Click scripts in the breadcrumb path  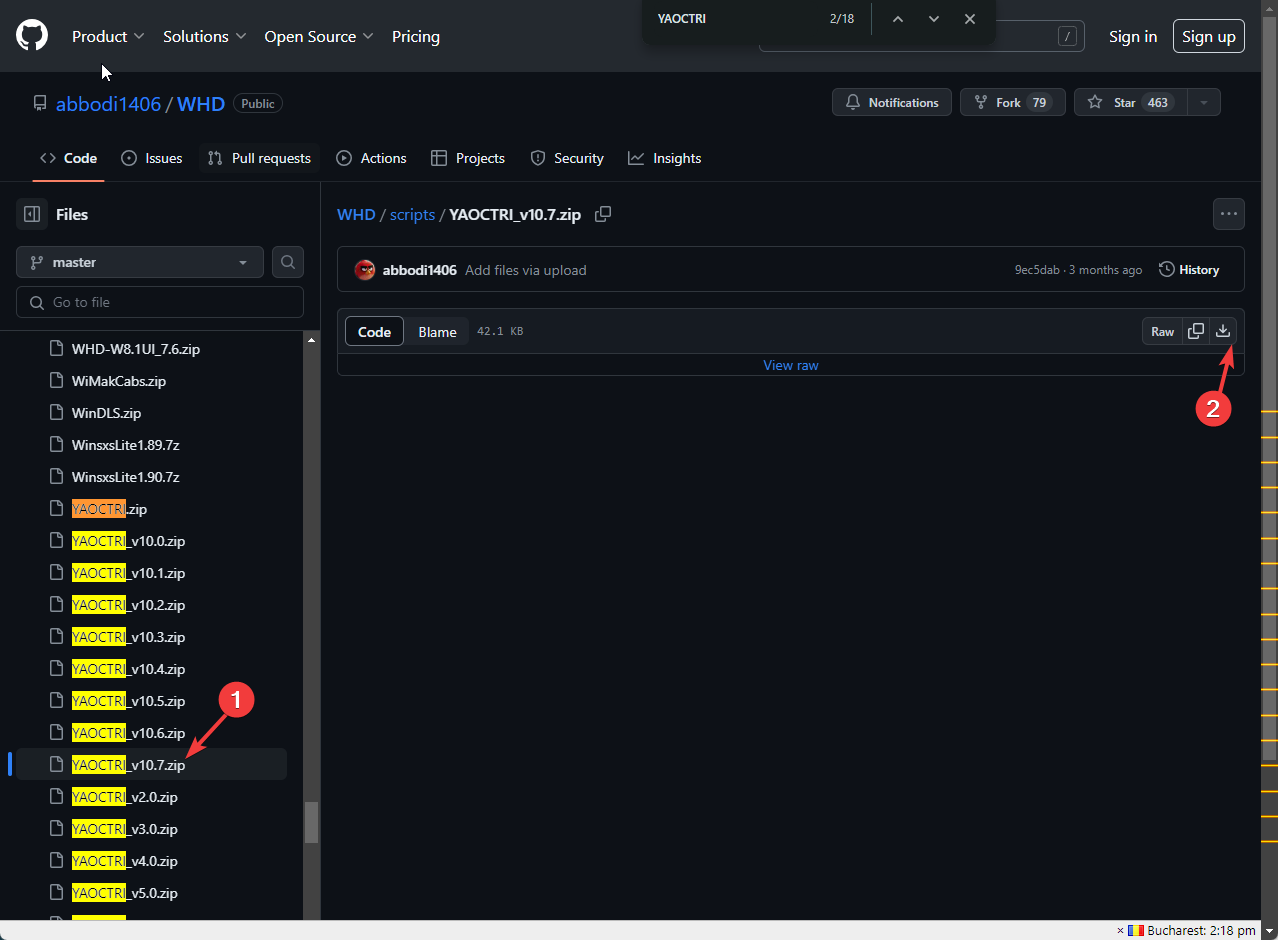(x=412, y=214)
